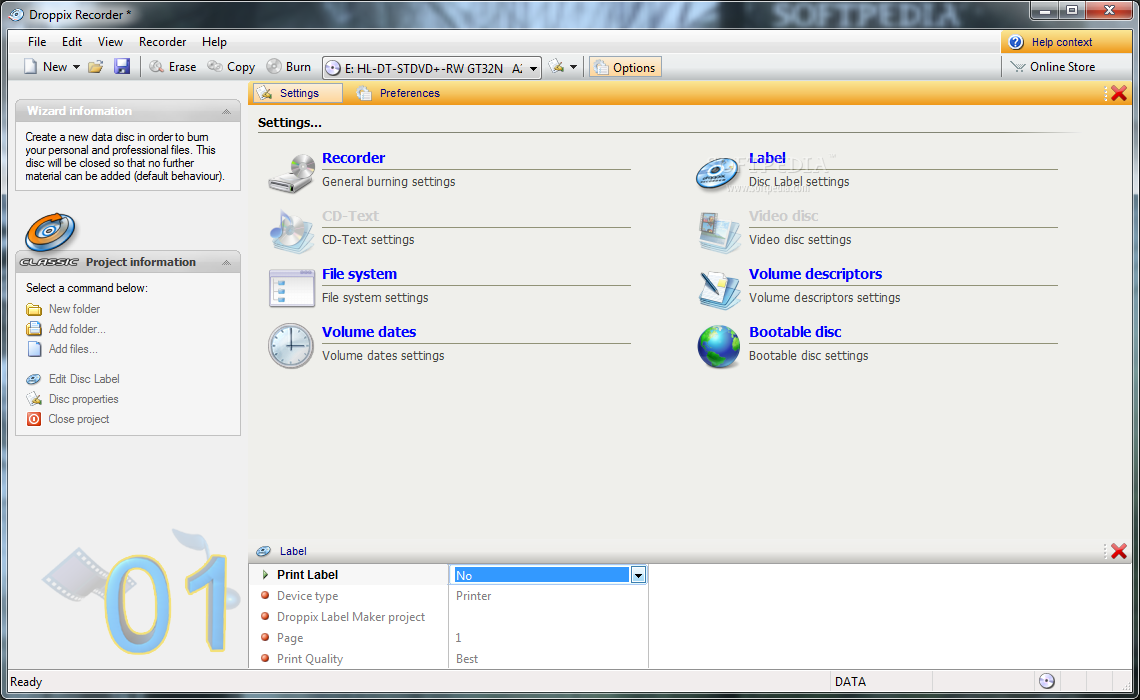Close the Label properties pane
Screen dimensions: 1140x700
(x=1119, y=551)
